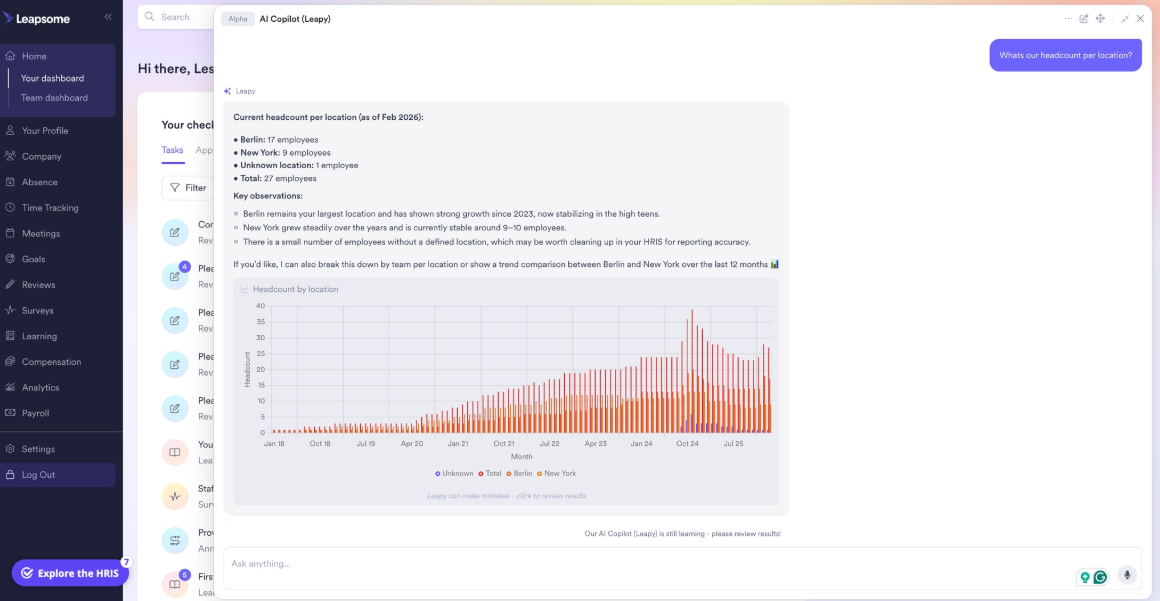This screenshot has height=601, width=1160.
Task: Toggle the New York series in the chart legend
Action: (x=556, y=474)
